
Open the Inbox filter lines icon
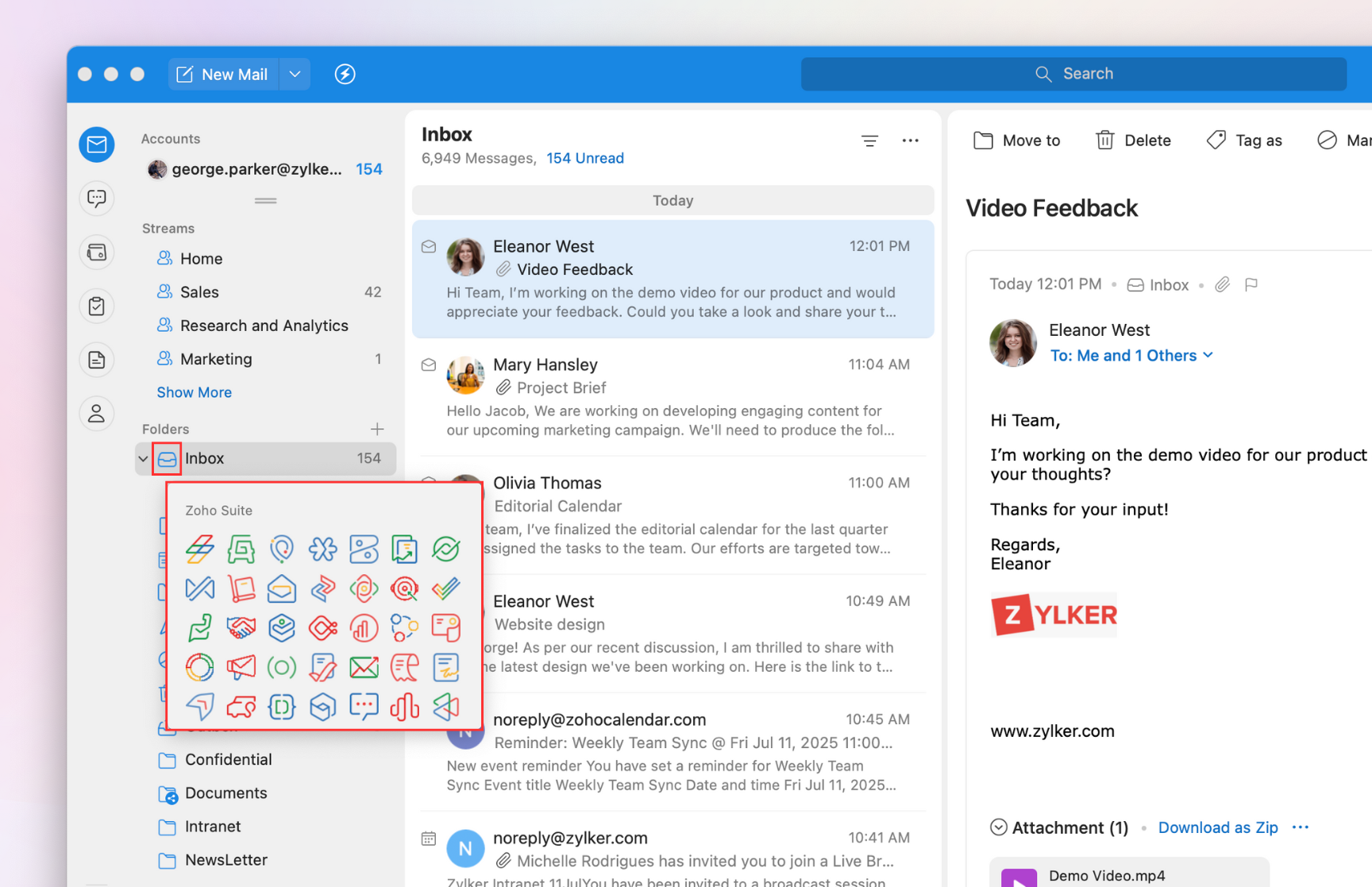(869, 141)
